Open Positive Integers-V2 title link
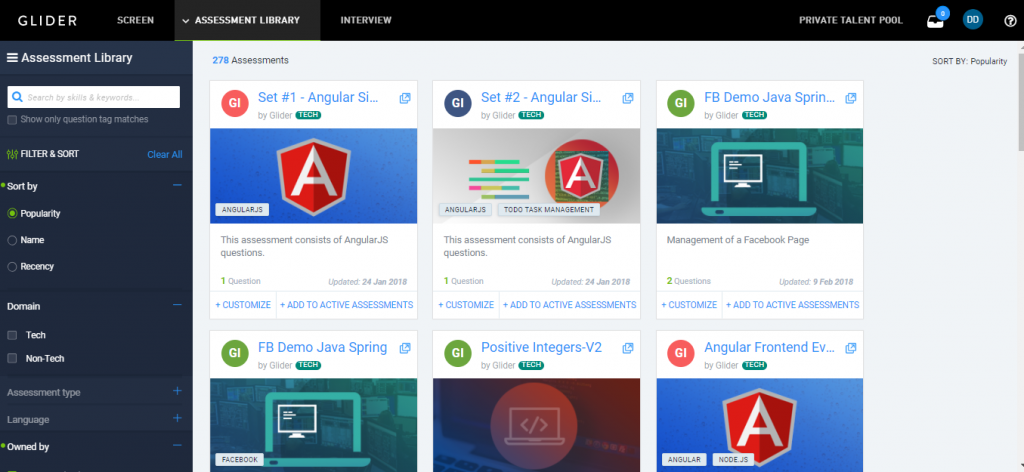1024x472 pixels. click(541, 347)
